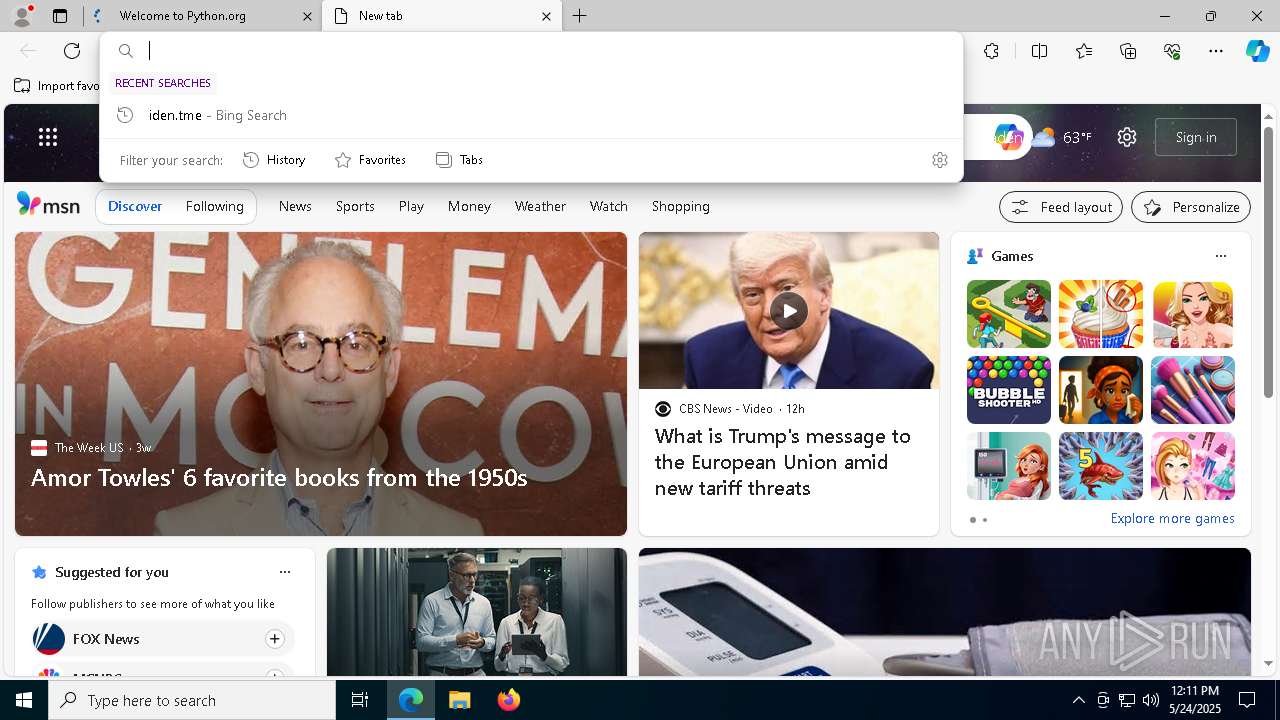1280x720 pixels.
Task: Open the Amor Towles favorite books article
Action: coord(279,477)
